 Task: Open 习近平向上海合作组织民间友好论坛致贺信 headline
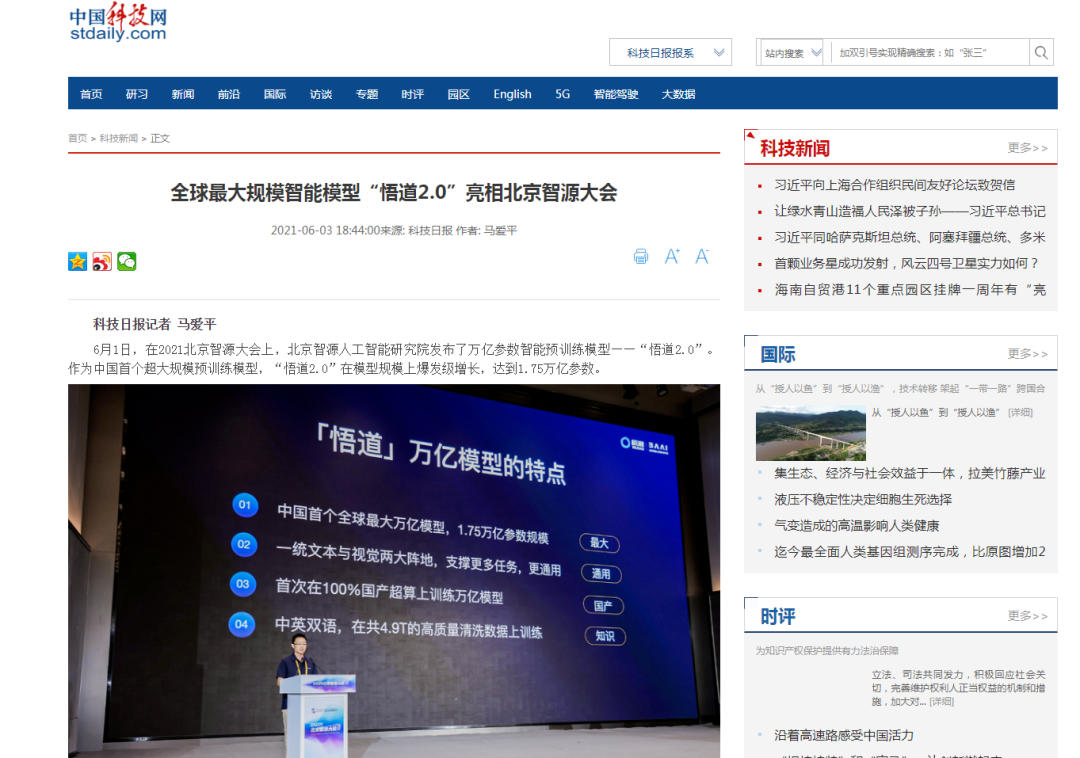[894, 185]
